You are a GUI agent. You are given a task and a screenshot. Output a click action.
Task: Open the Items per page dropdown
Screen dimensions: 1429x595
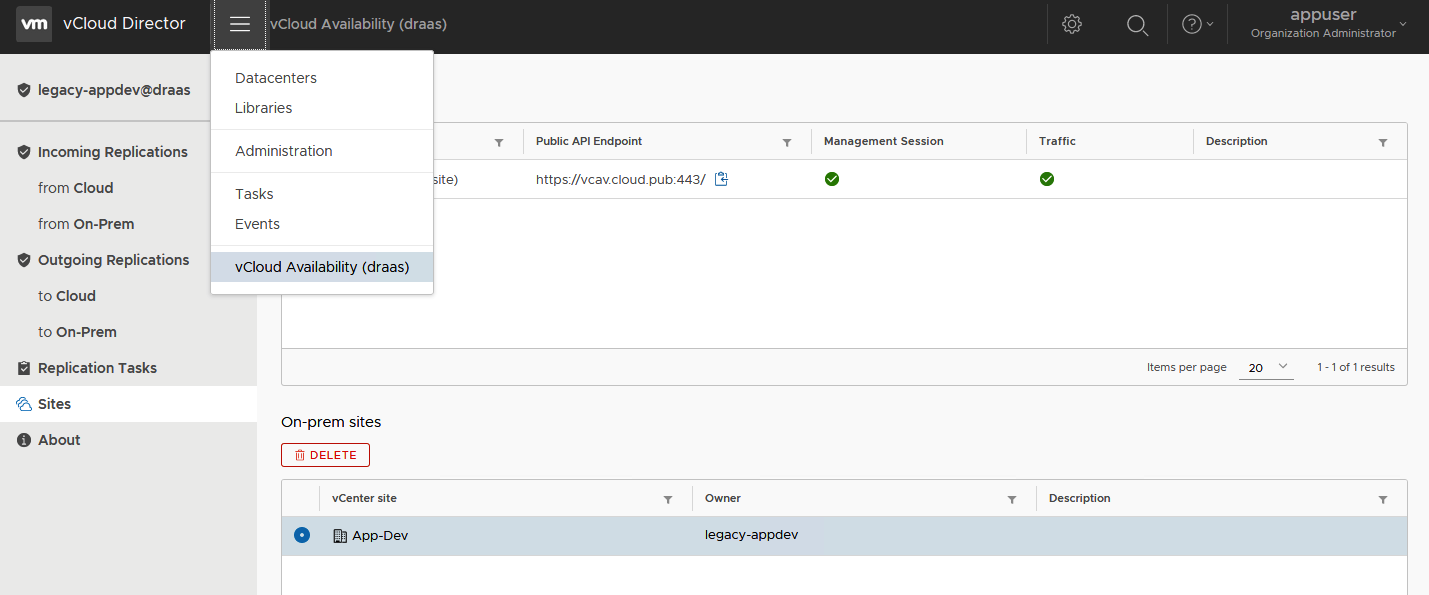pos(1266,367)
